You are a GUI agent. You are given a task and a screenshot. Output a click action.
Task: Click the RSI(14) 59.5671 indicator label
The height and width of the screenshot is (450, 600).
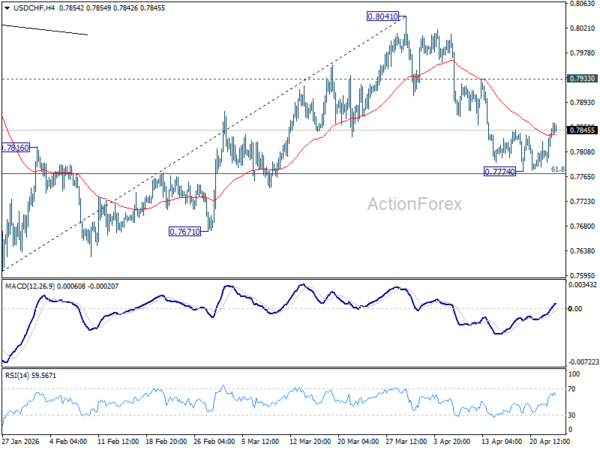[x=30, y=376]
